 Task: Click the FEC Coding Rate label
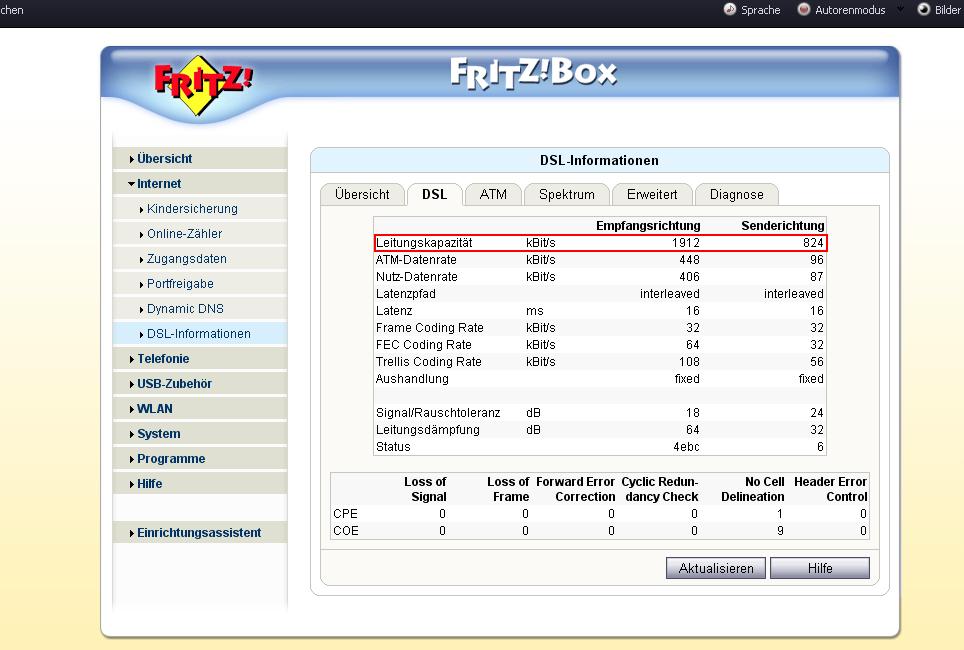click(x=424, y=345)
